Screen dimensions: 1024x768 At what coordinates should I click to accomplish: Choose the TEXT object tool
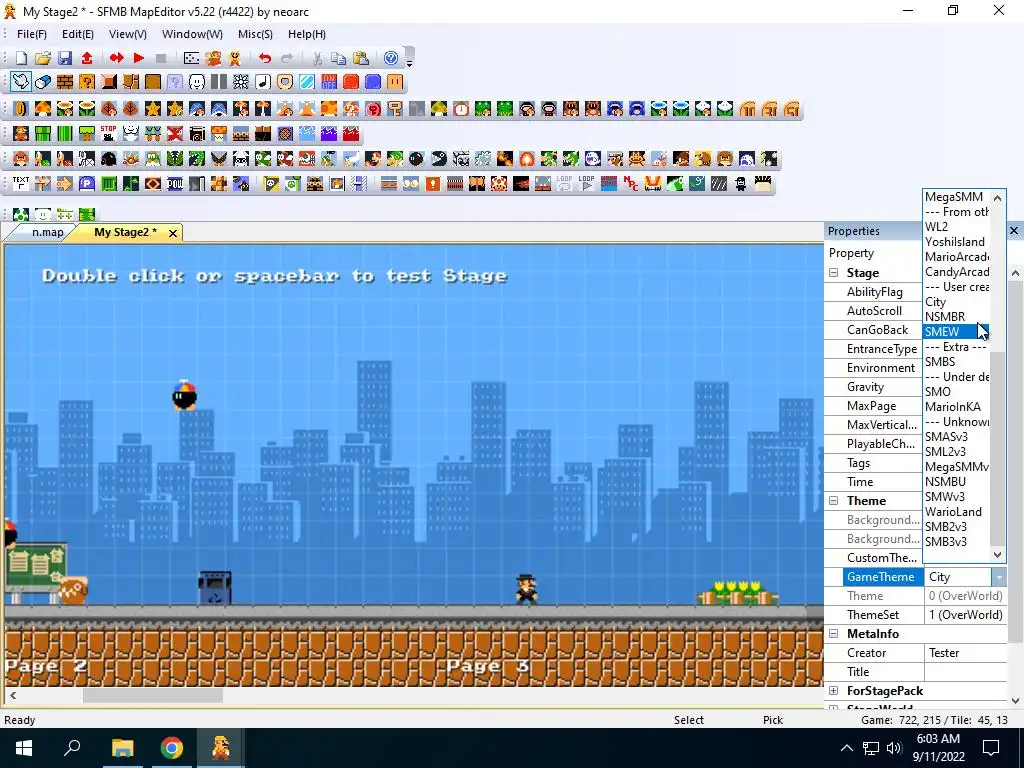click(x=21, y=184)
